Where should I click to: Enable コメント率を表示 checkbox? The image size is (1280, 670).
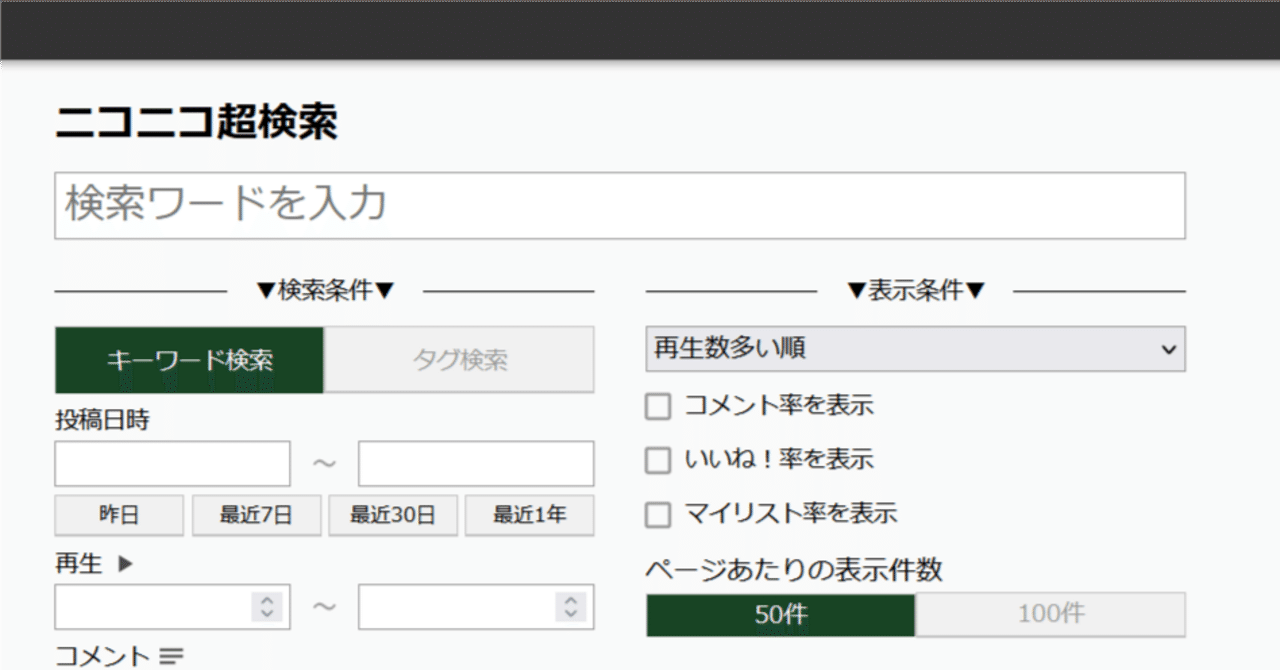click(x=658, y=406)
